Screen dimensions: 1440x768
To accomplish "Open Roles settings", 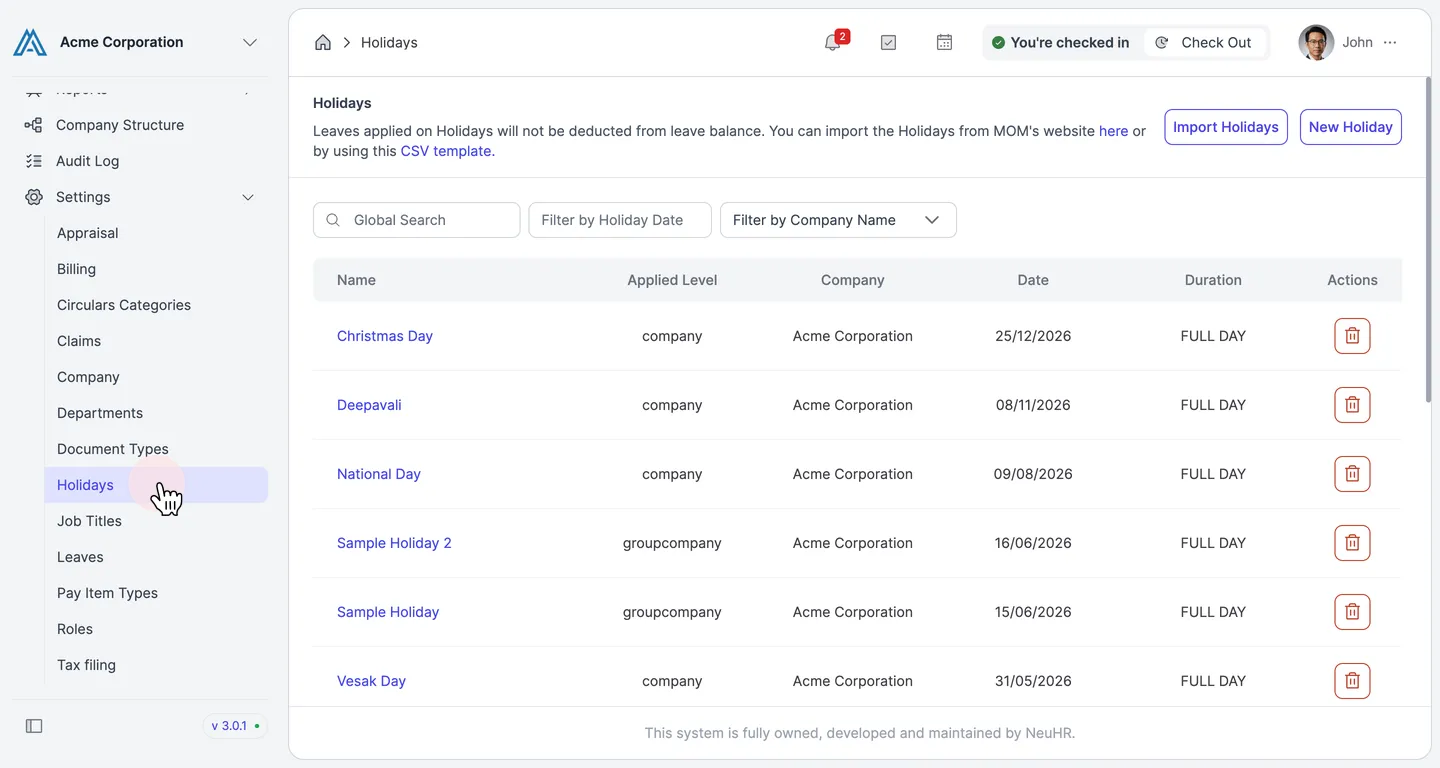I will click(156, 629).
